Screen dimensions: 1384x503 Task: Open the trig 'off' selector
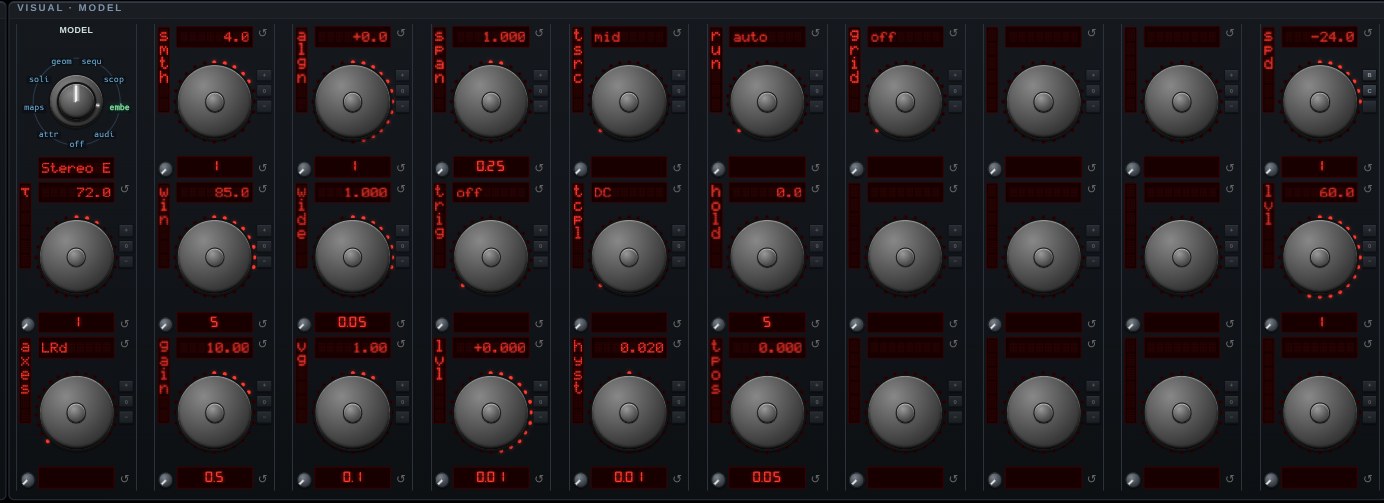pyautogui.click(x=490, y=192)
